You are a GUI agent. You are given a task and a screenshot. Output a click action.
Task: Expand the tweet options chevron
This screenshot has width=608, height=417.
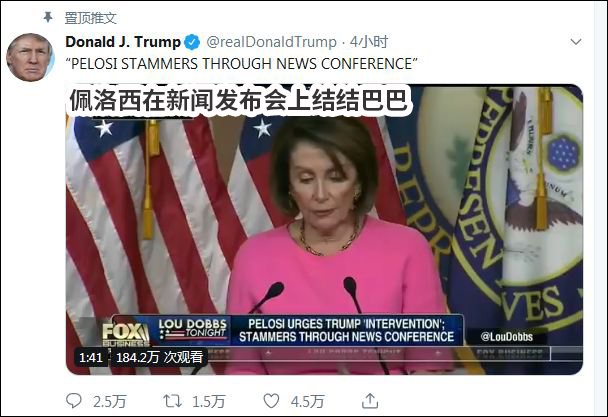576,42
